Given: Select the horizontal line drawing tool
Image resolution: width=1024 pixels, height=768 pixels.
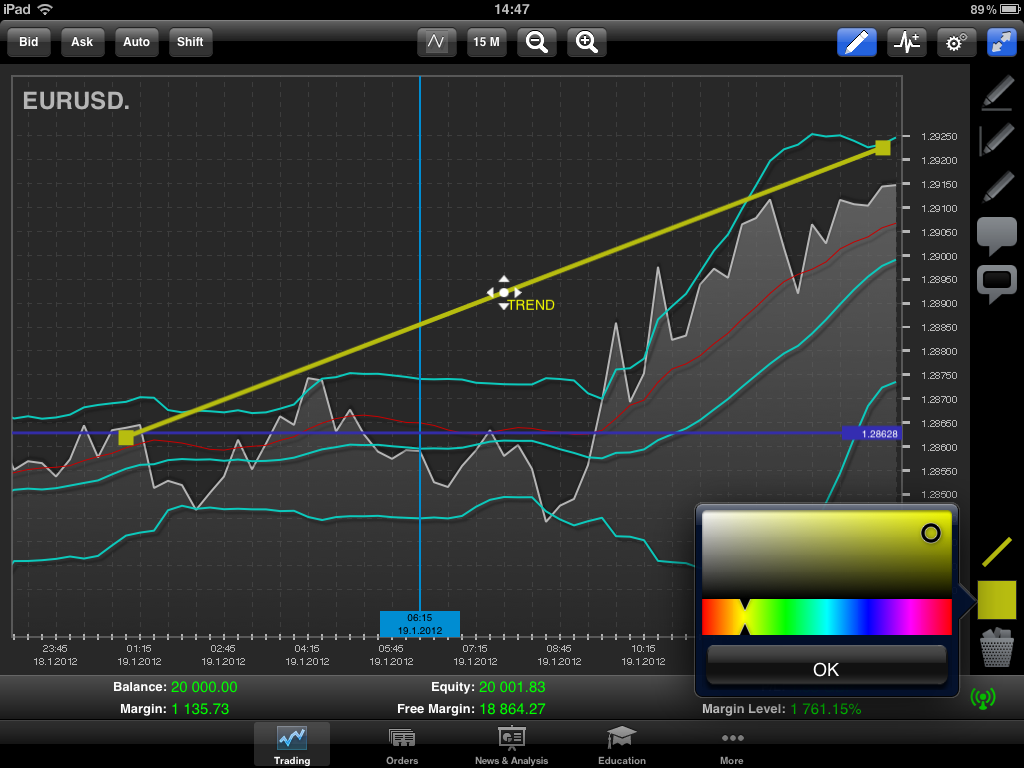Looking at the screenshot, I should 996,93.
